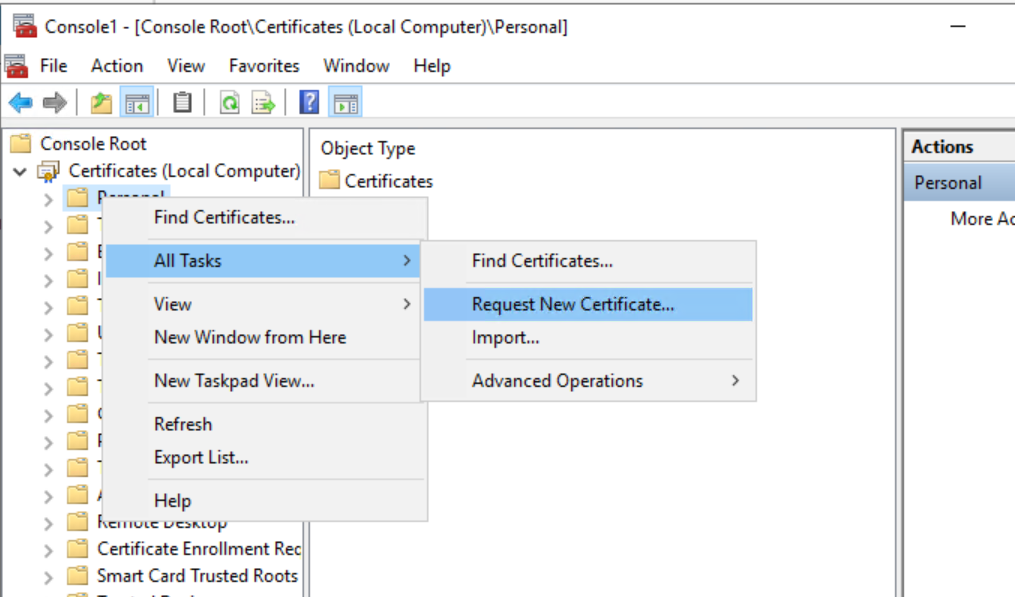The width and height of the screenshot is (1015, 597).
Task: Select Certificates (Local Computer) tree label
Action: point(184,171)
